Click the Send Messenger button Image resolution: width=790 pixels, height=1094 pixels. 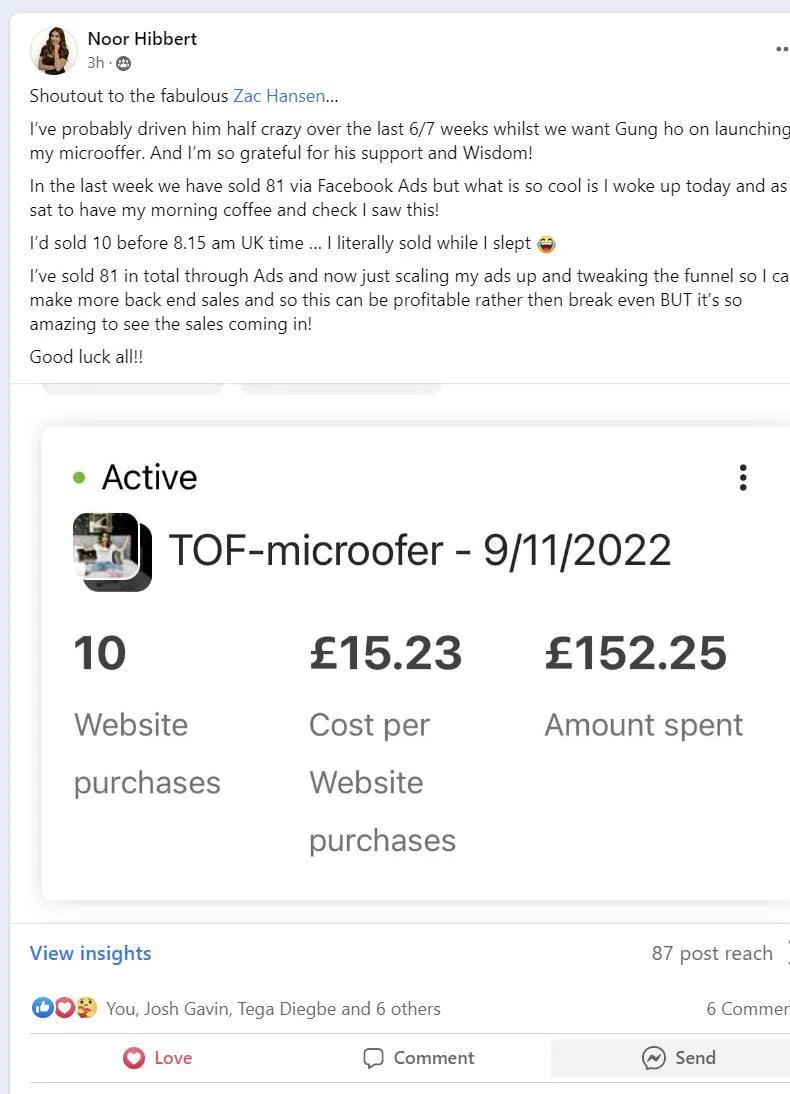679,1058
